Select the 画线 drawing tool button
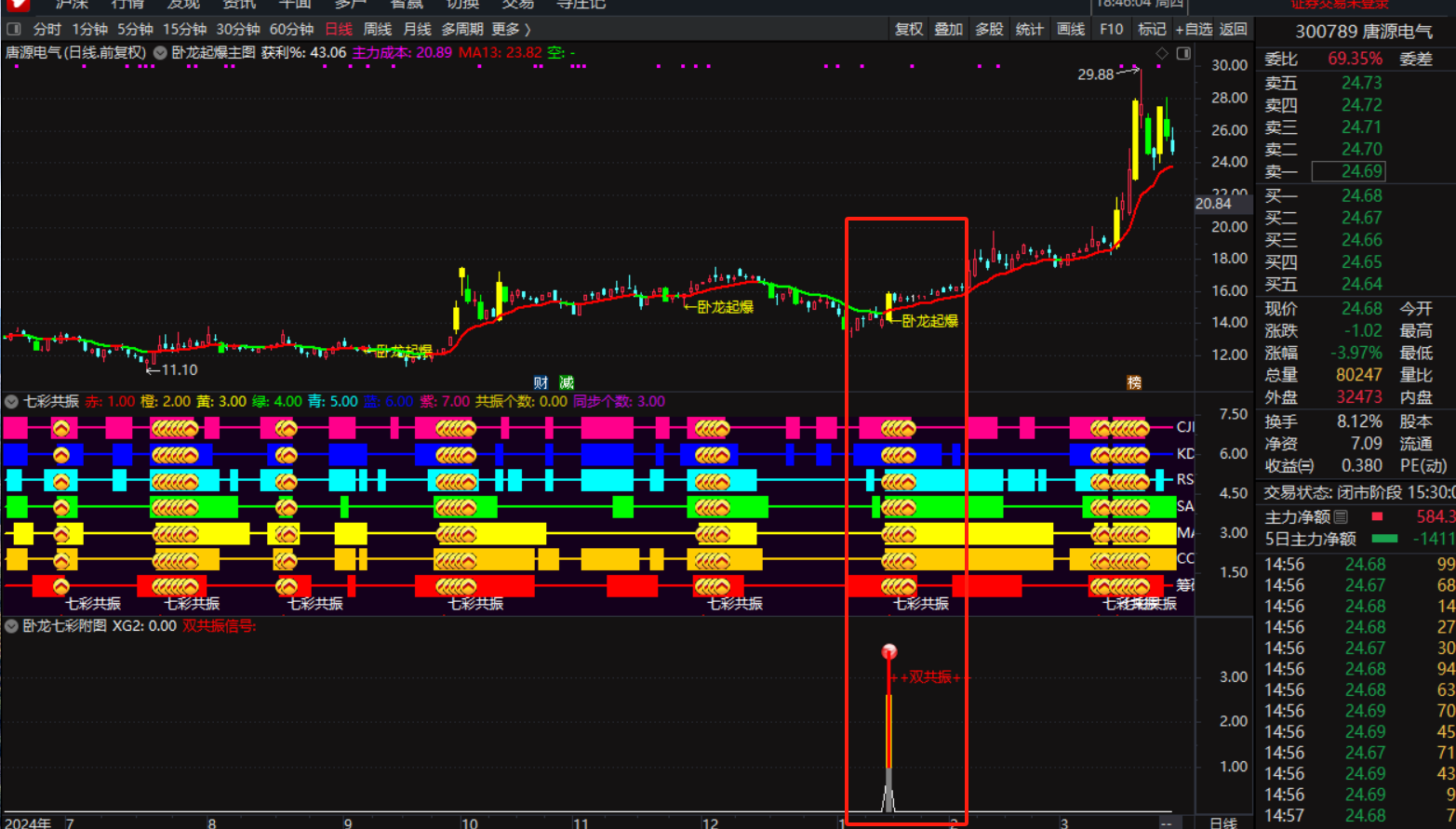This screenshot has width=1456, height=829. tap(1071, 30)
